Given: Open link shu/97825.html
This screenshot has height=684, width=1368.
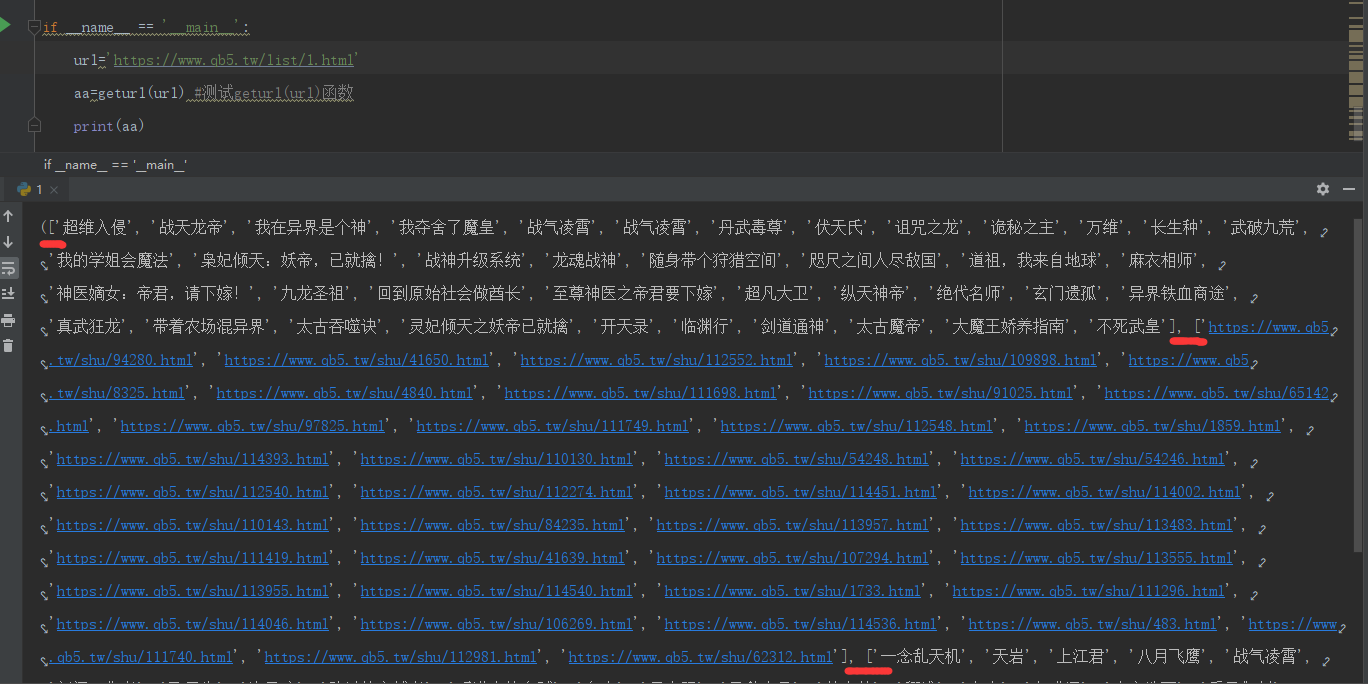Looking at the screenshot, I should [x=253, y=426].
